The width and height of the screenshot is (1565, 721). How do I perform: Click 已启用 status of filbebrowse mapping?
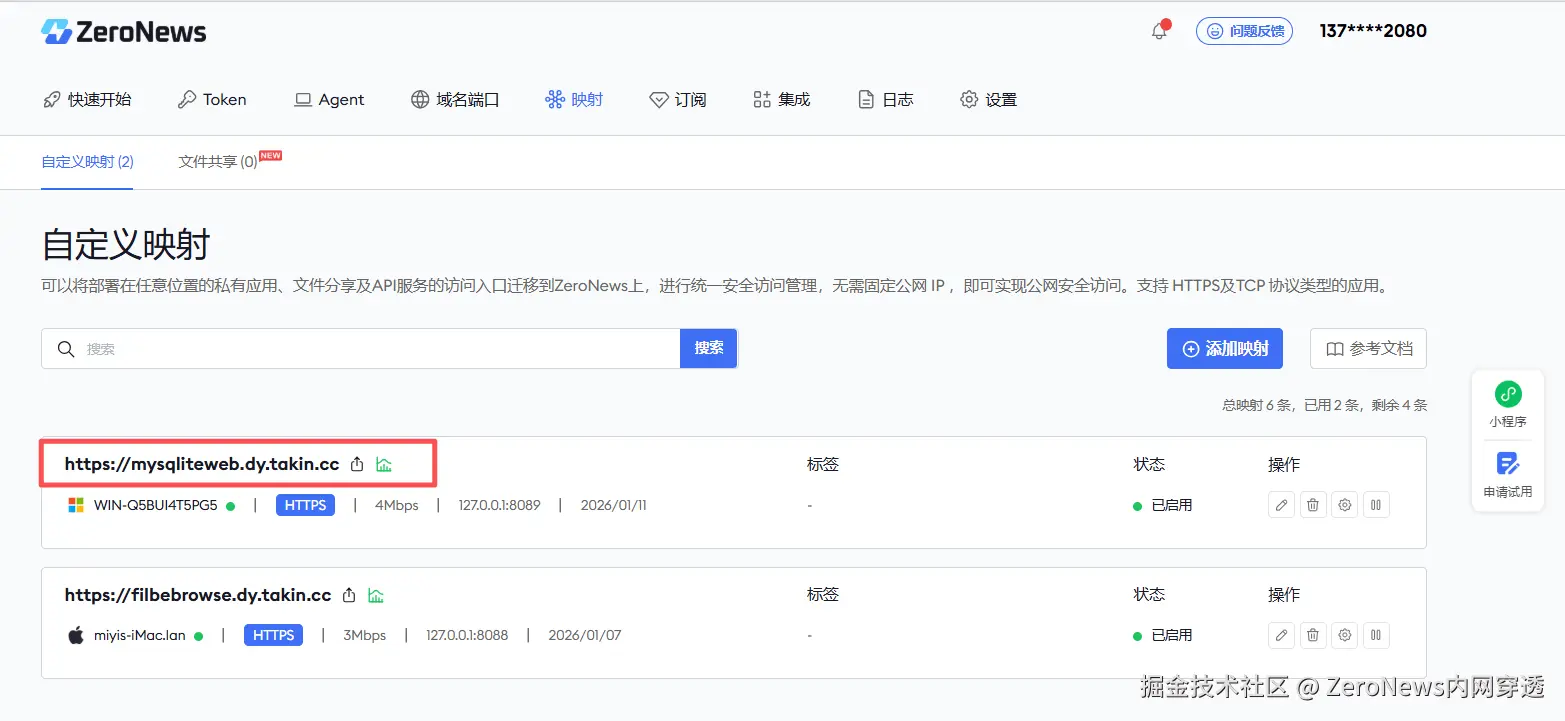coord(1162,635)
